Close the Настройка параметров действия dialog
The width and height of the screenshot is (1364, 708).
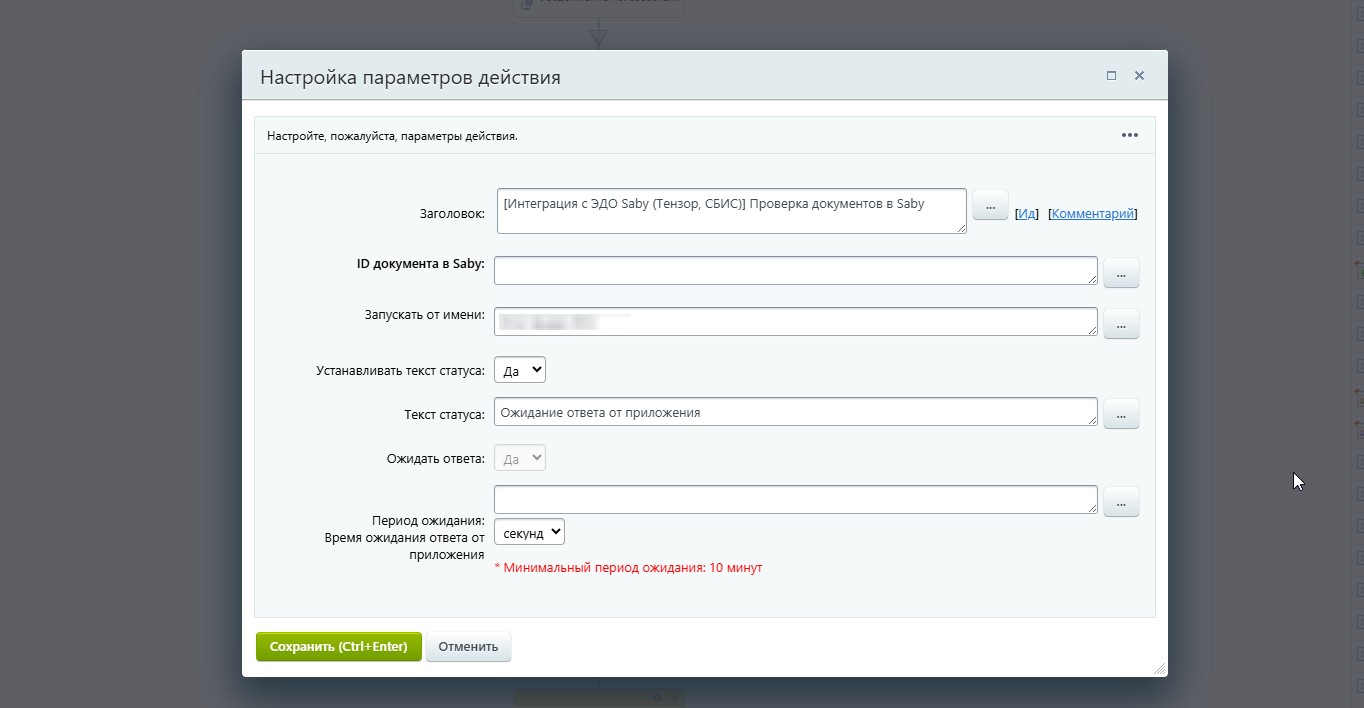[1139, 76]
